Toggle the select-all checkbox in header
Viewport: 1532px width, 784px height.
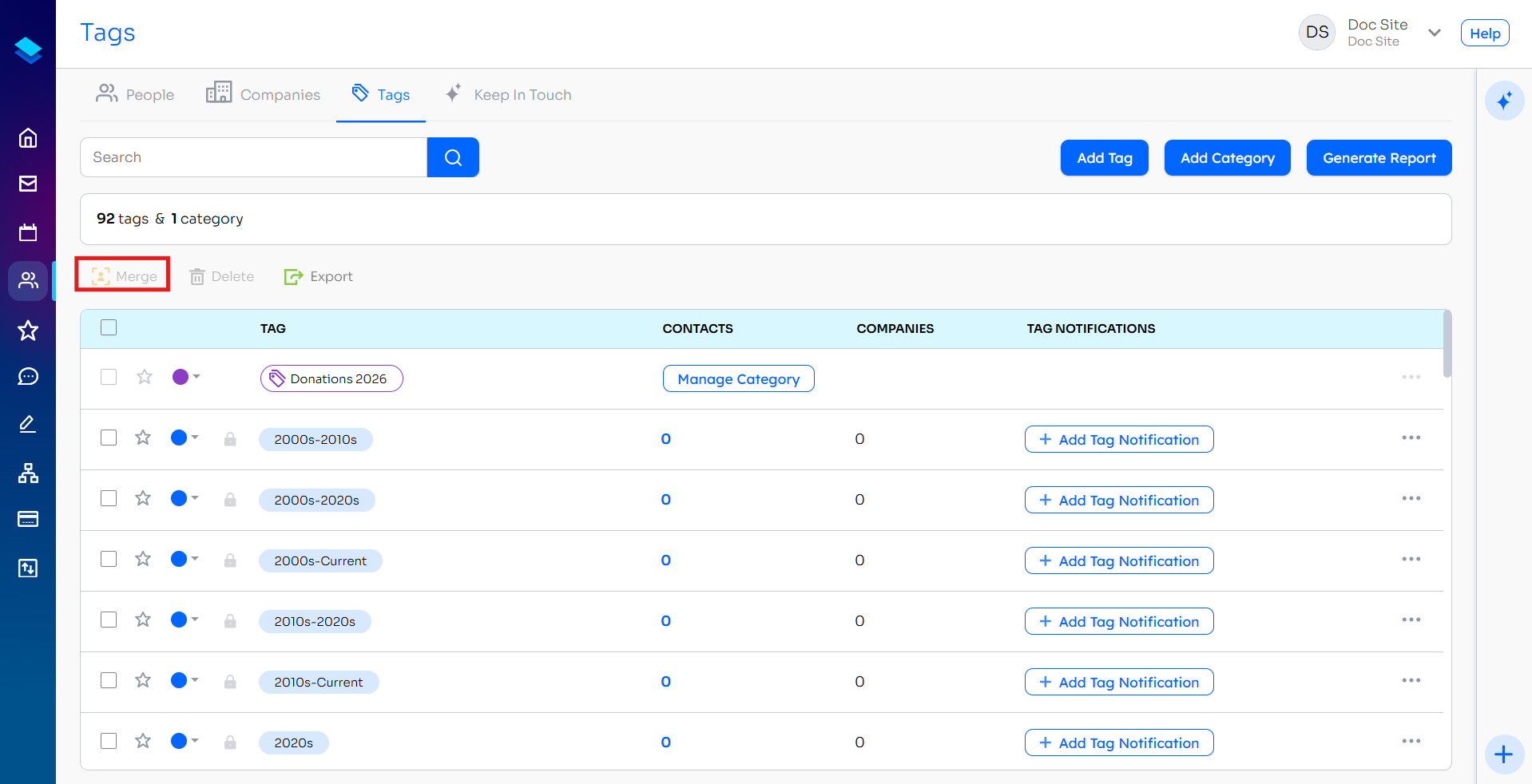click(x=109, y=327)
